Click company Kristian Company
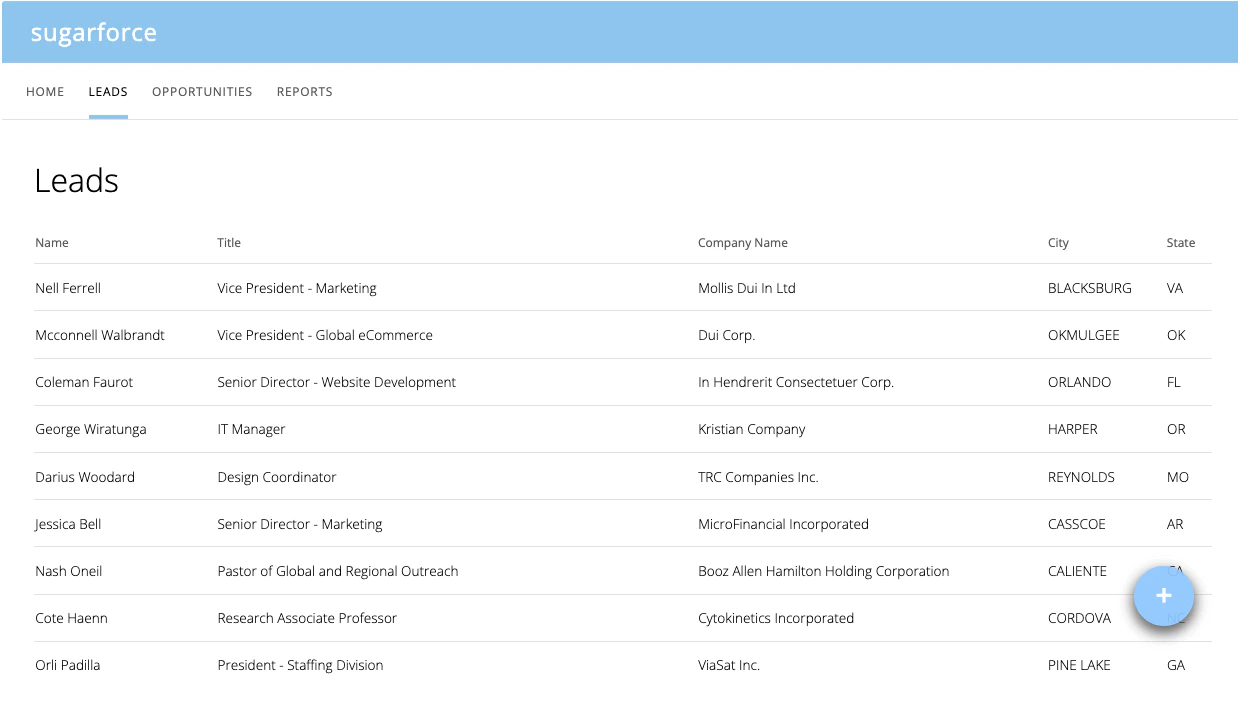 tap(752, 429)
